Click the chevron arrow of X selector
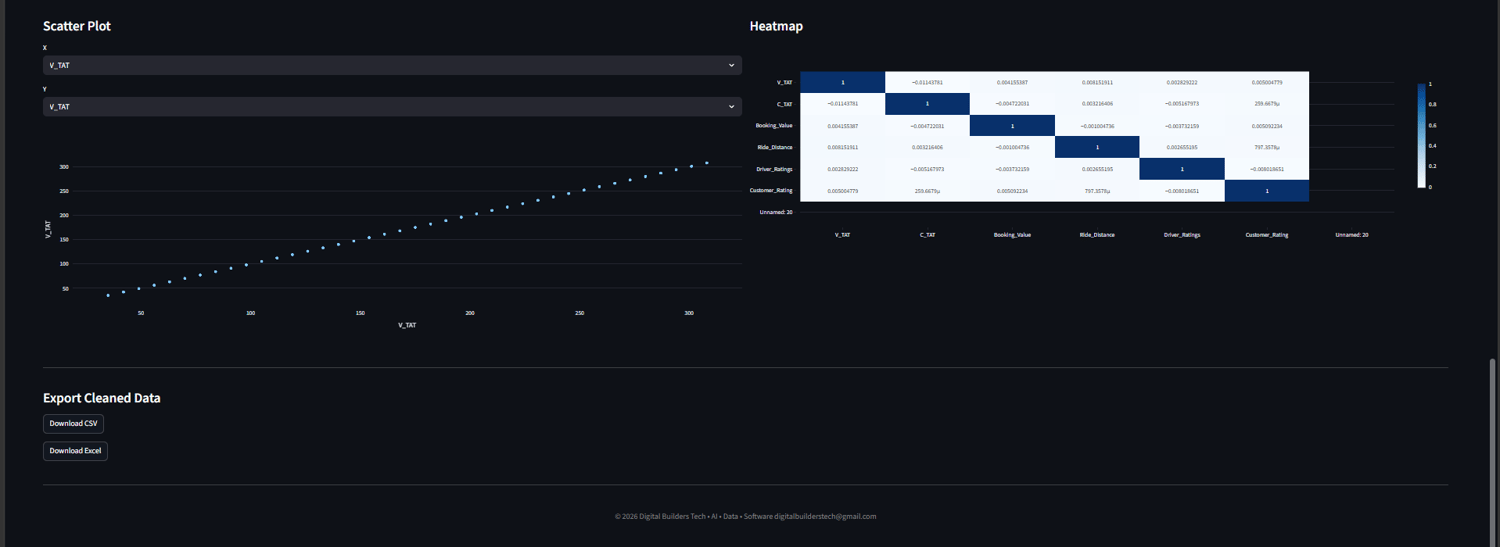1500x547 pixels. [x=732, y=65]
